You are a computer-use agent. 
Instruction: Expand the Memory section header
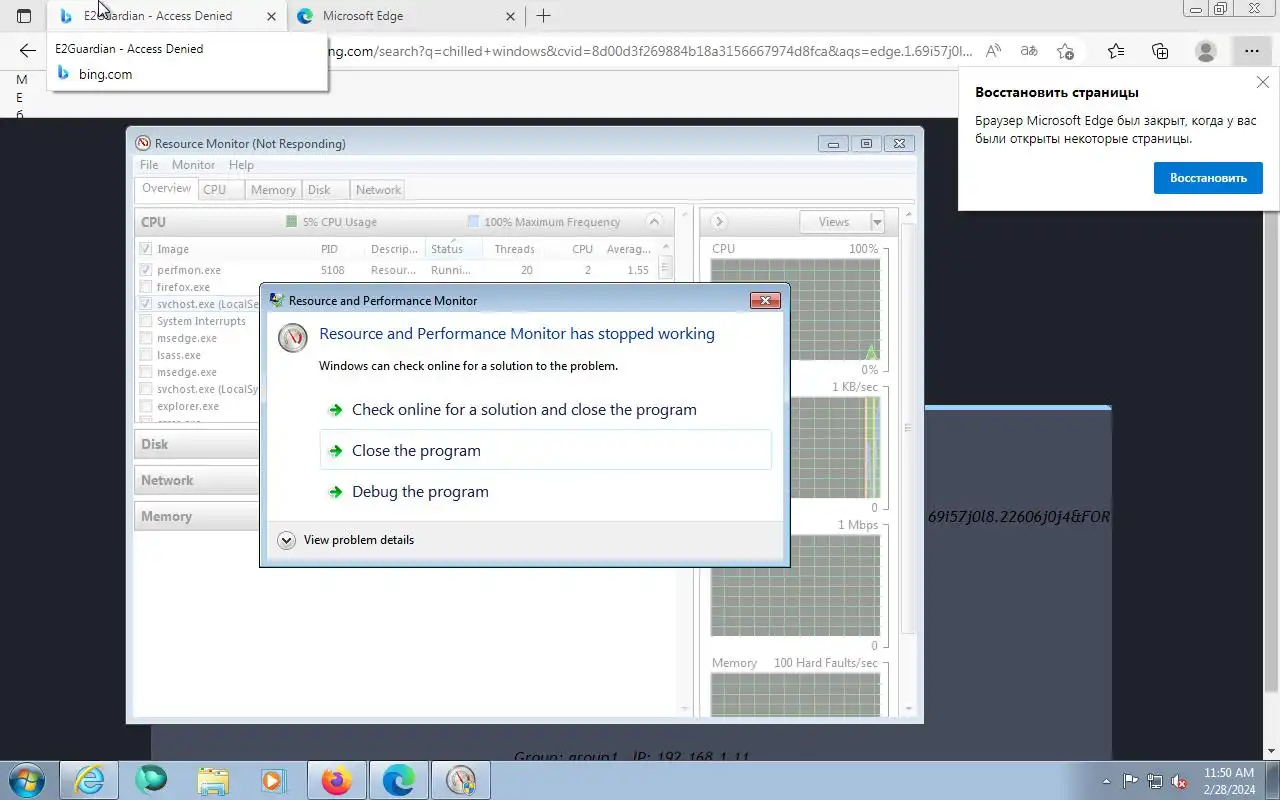(x=198, y=516)
